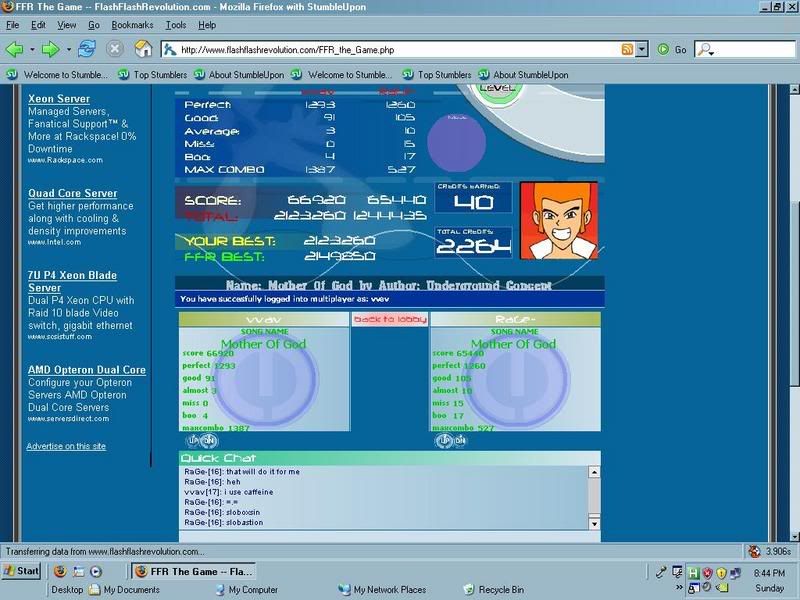The height and width of the screenshot is (600, 800).
Task: Reload the page with the refresh icon
Action: [88, 48]
